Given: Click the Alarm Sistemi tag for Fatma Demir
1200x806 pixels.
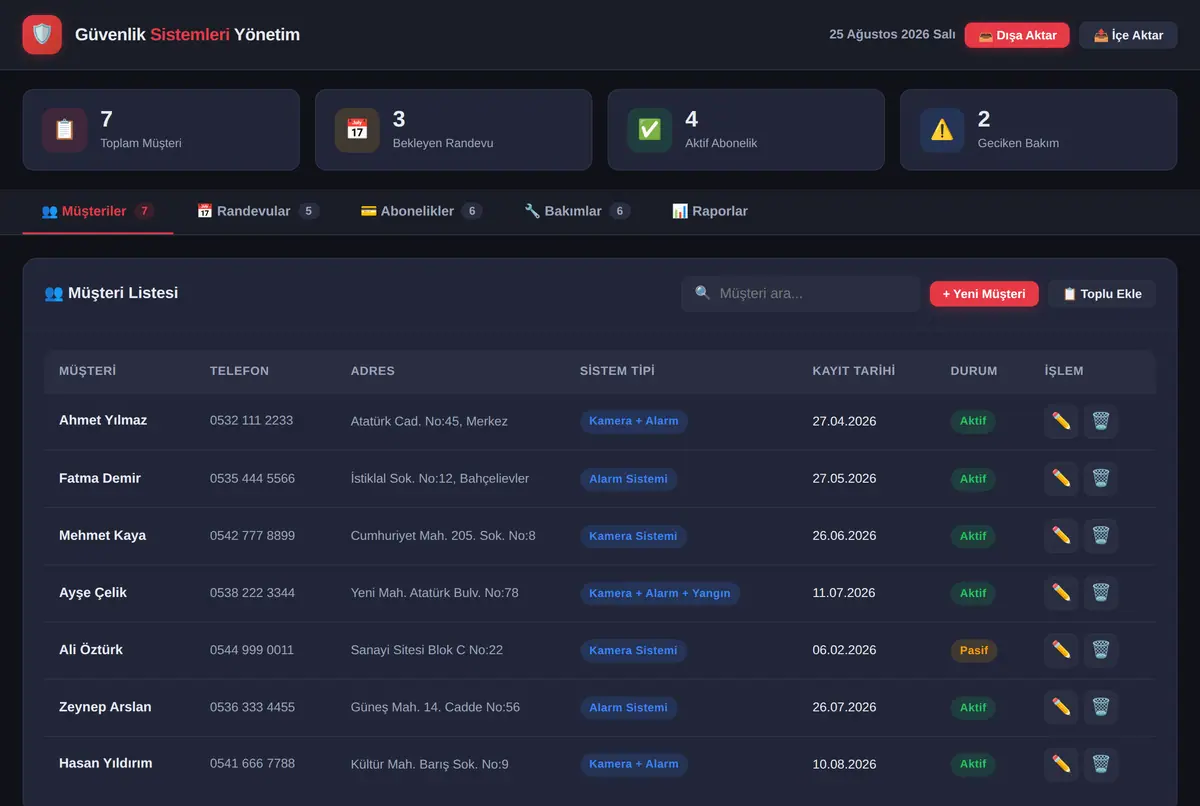Looking at the screenshot, I should point(628,479).
